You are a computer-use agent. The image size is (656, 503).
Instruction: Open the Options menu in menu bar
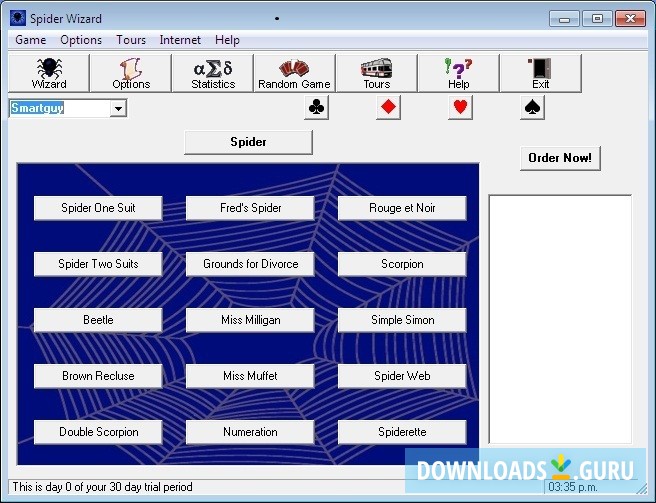pyautogui.click(x=81, y=40)
